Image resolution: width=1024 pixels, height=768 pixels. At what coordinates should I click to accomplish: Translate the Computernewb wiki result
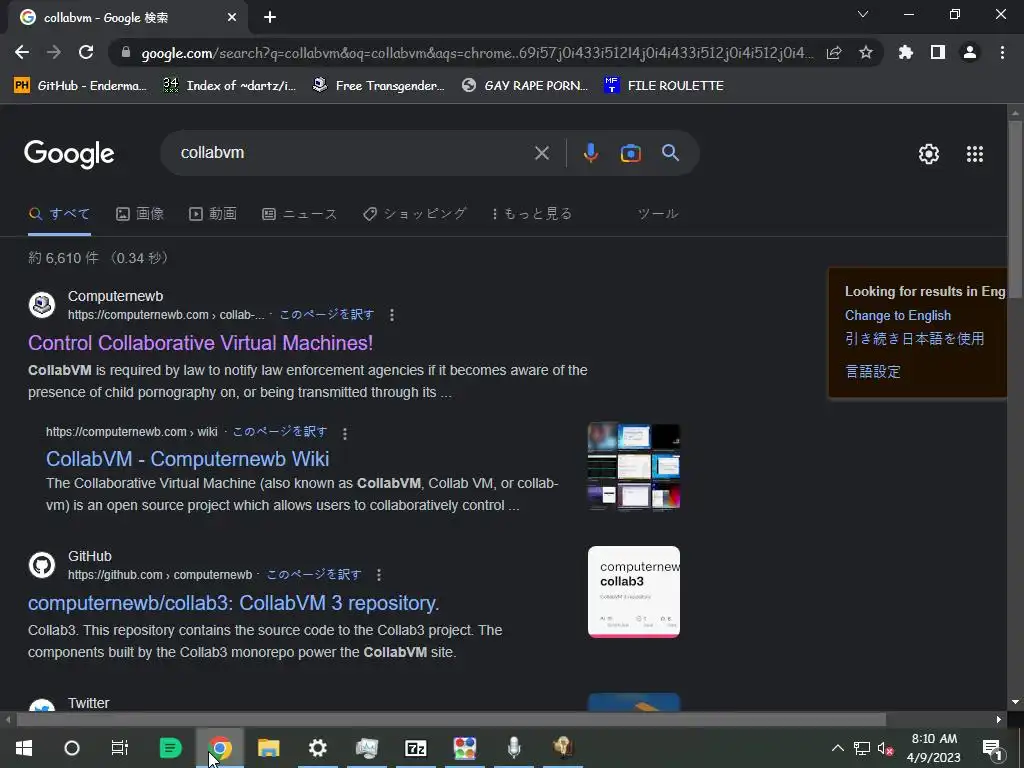click(280, 432)
